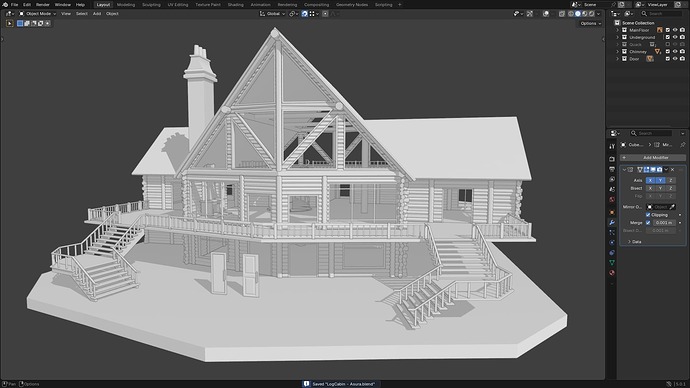
Task: Toggle the Mirror modifier viewport display
Action: pos(653,169)
